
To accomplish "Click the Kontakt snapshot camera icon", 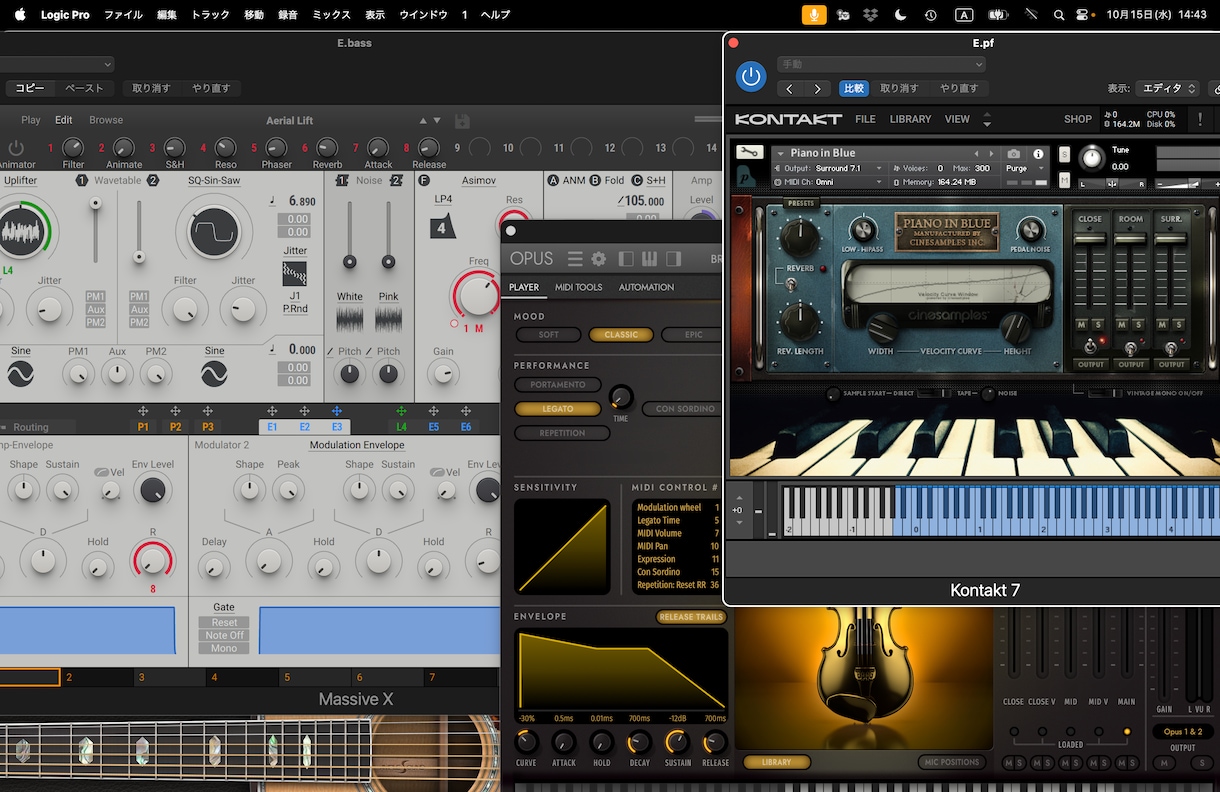I will click(1014, 154).
